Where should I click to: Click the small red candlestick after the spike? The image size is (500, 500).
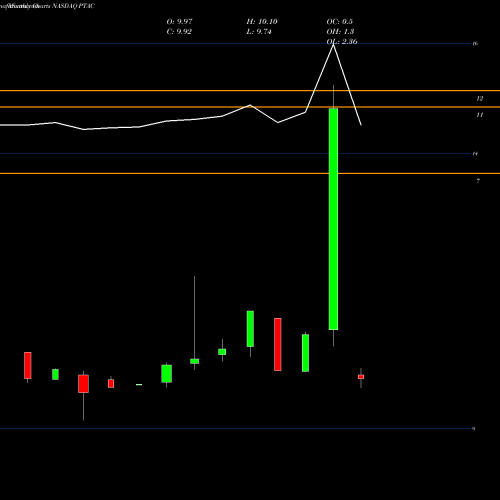click(361, 377)
